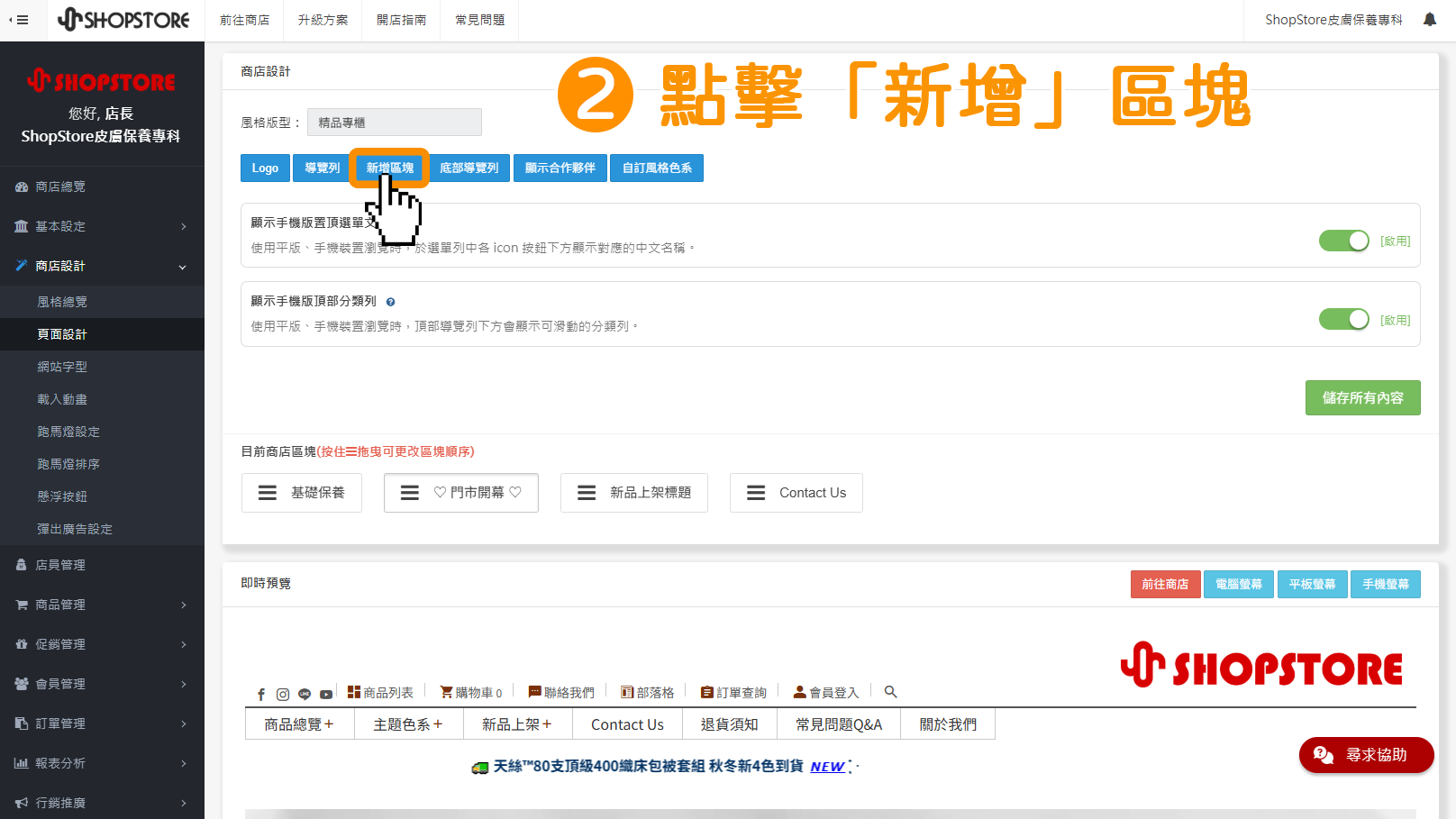Click the 導覽列 button
Image resolution: width=1456 pixels, height=819 pixels.
click(x=322, y=168)
